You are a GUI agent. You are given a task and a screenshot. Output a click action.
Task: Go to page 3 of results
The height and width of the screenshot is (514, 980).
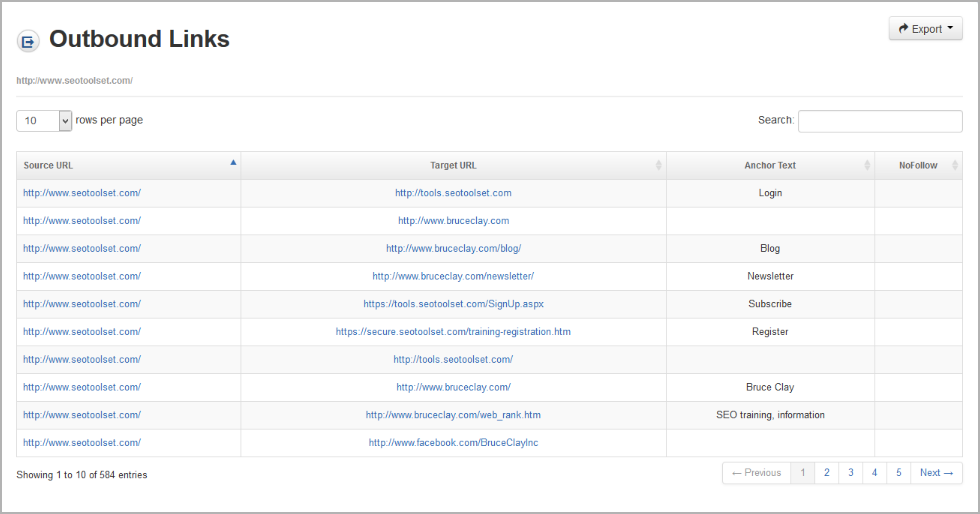pyautogui.click(x=851, y=473)
